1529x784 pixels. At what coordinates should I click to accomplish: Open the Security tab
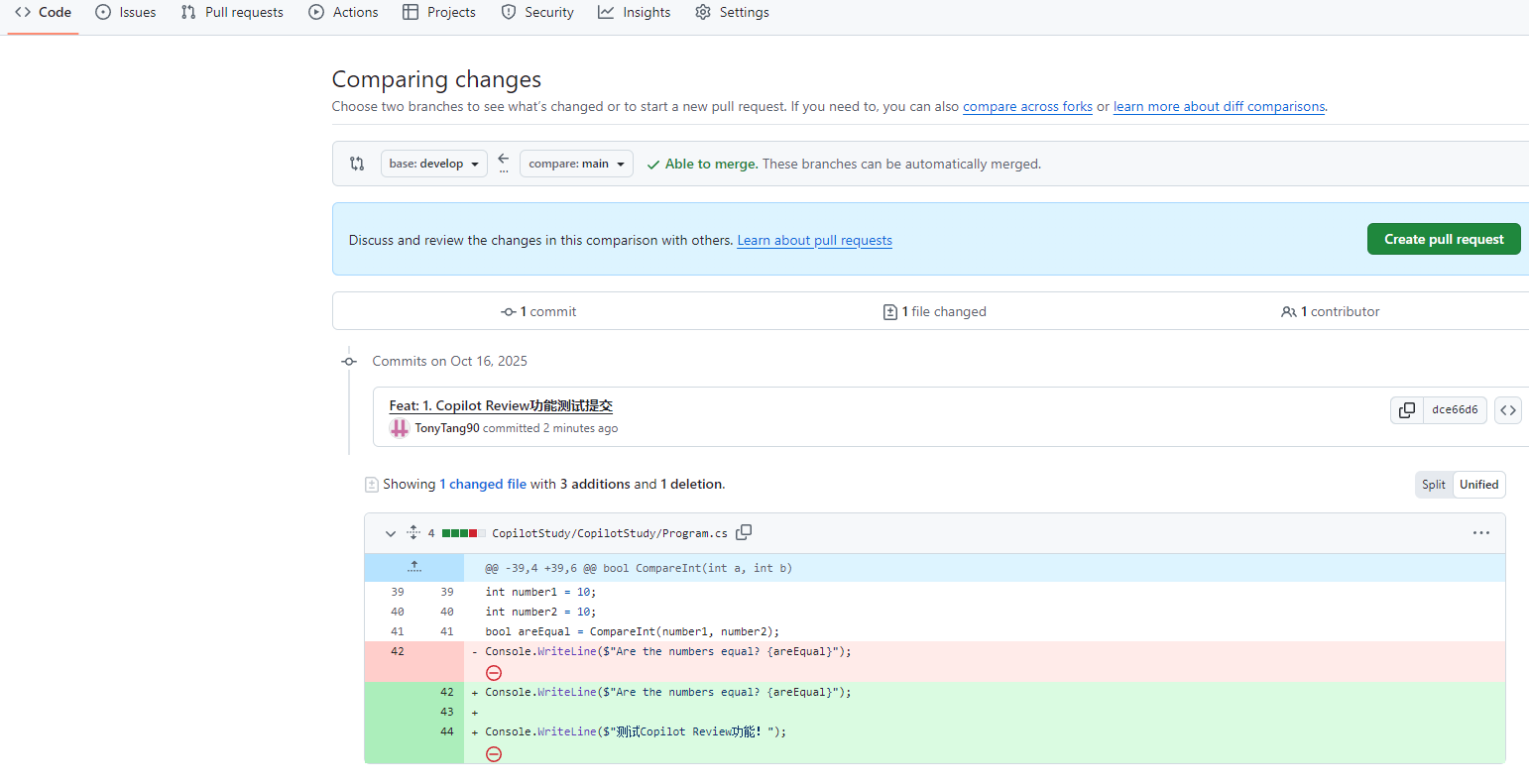click(537, 13)
